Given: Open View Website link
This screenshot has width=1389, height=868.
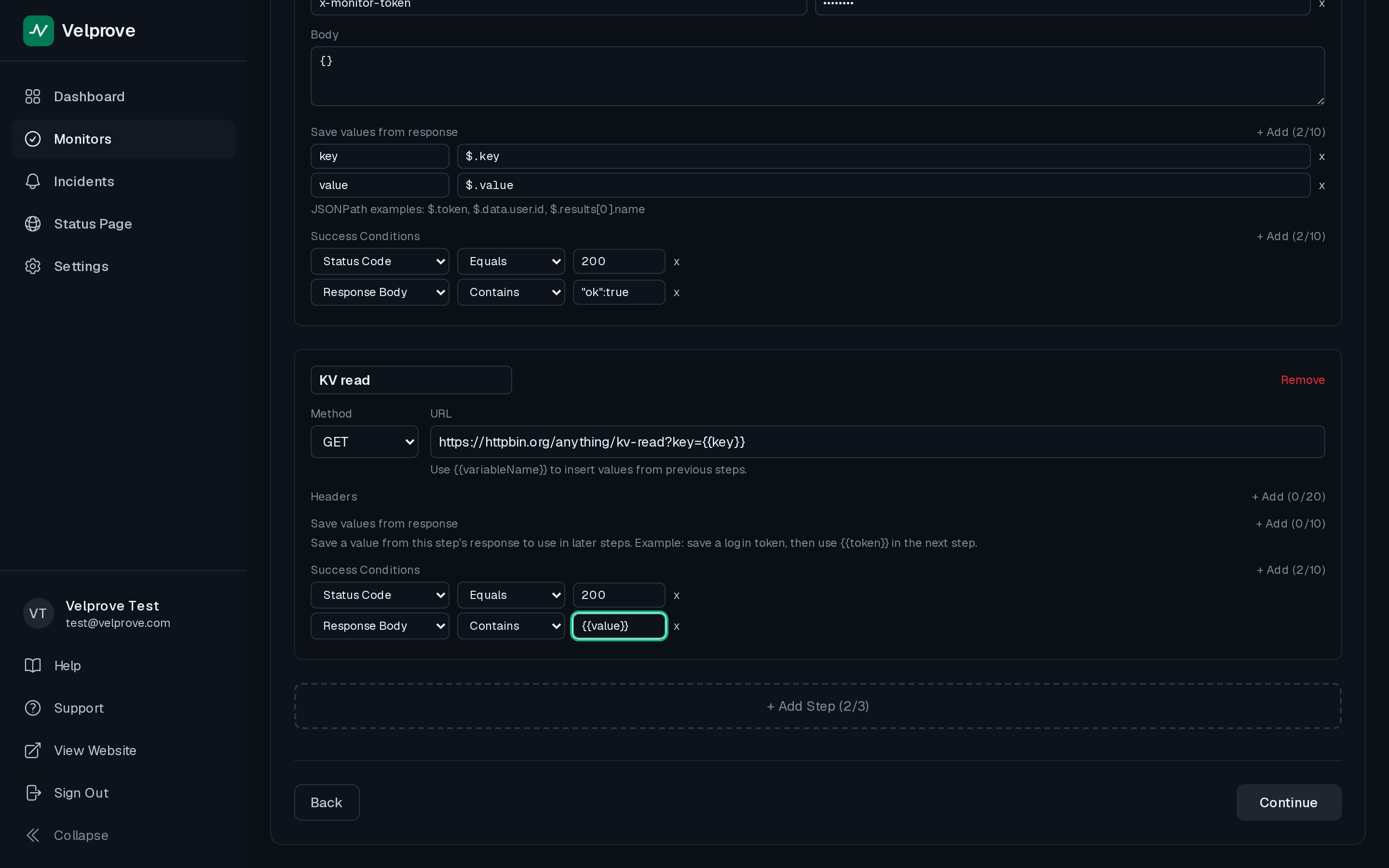Looking at the screenshot, I should point(123,750).
